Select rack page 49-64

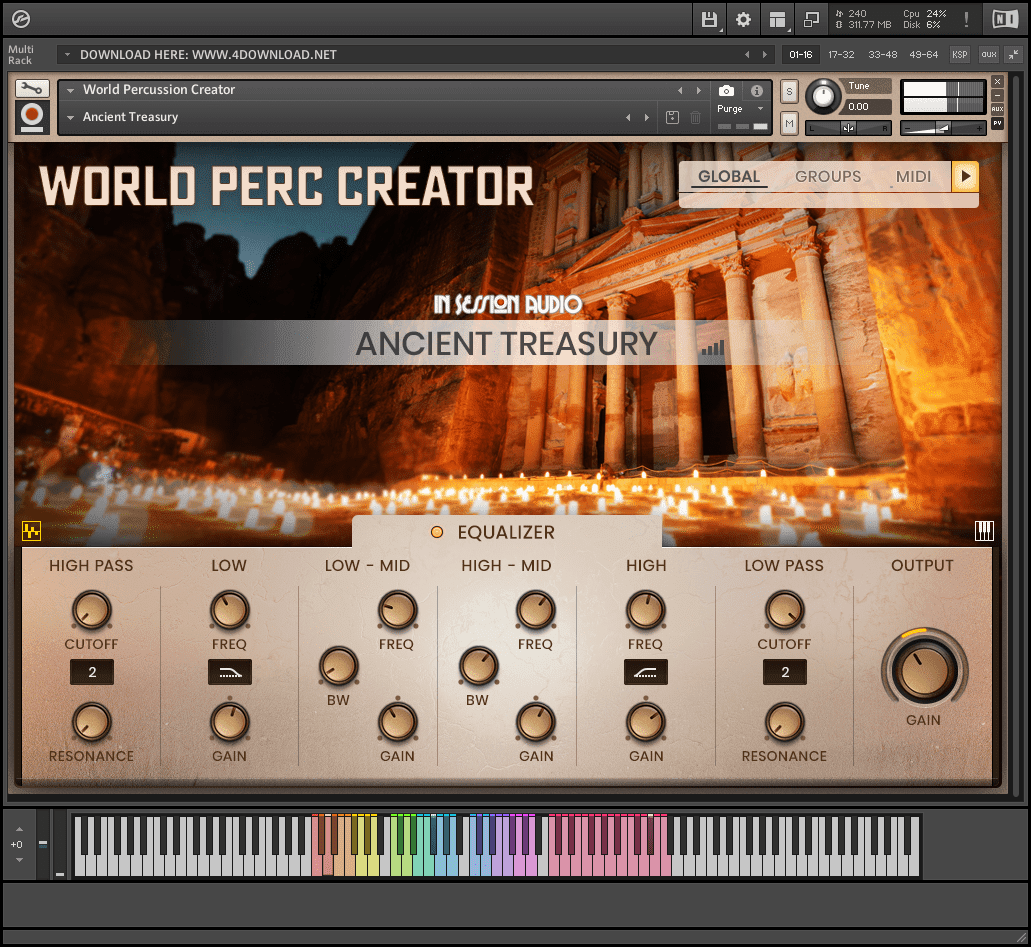(x=923, y=55)
